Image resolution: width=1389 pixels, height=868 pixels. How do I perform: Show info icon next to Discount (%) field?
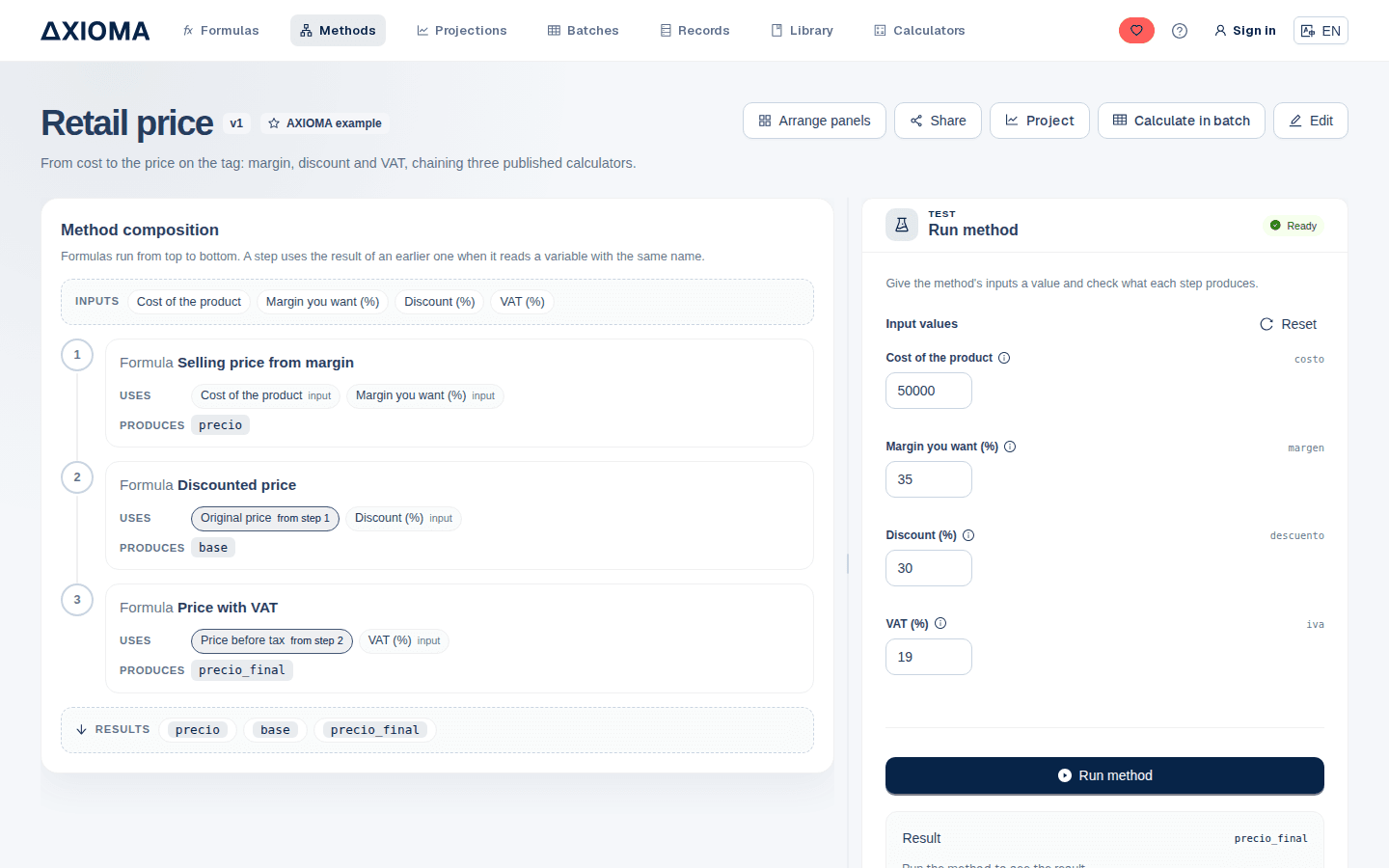click(968, 535)
